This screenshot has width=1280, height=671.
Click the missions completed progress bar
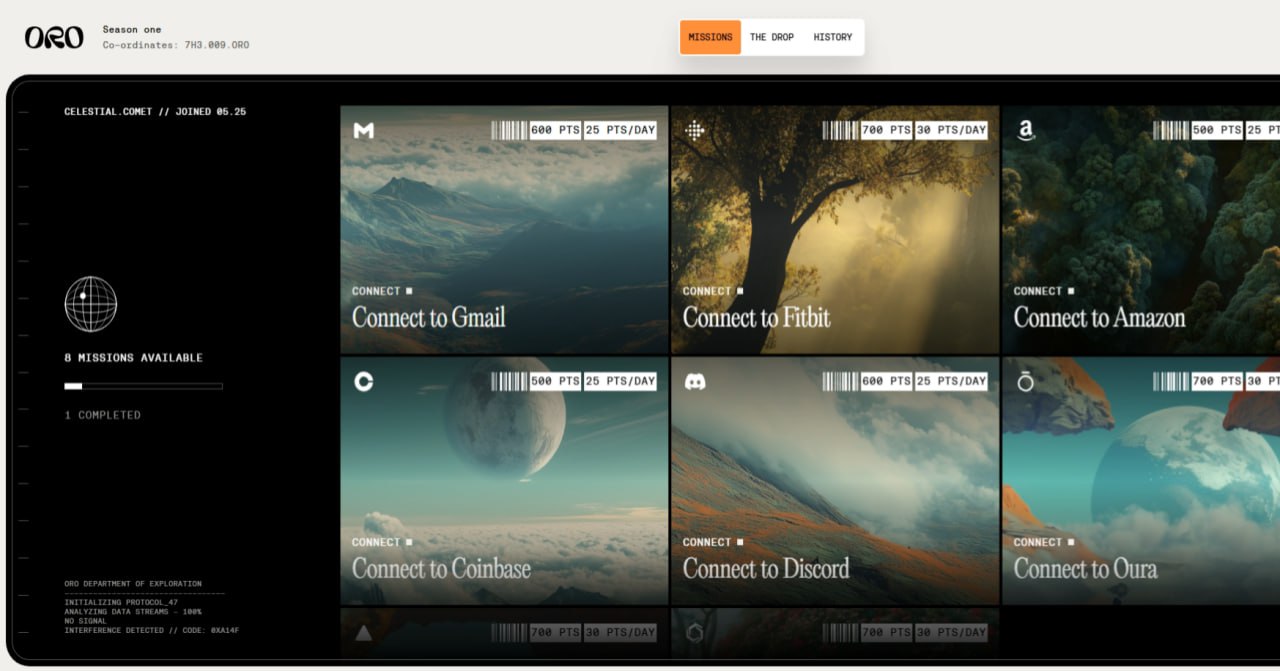144,386
